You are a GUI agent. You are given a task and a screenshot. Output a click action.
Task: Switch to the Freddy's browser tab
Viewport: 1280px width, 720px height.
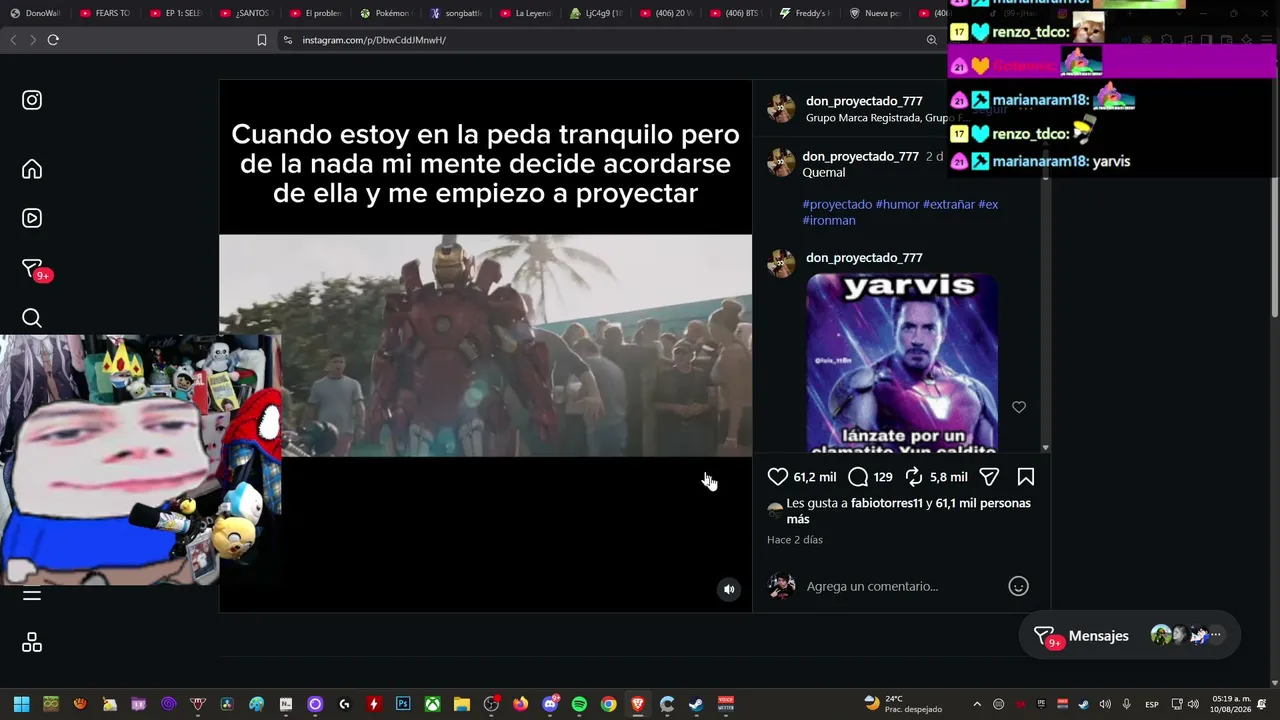pyautogui.click(x=805, y=13)
